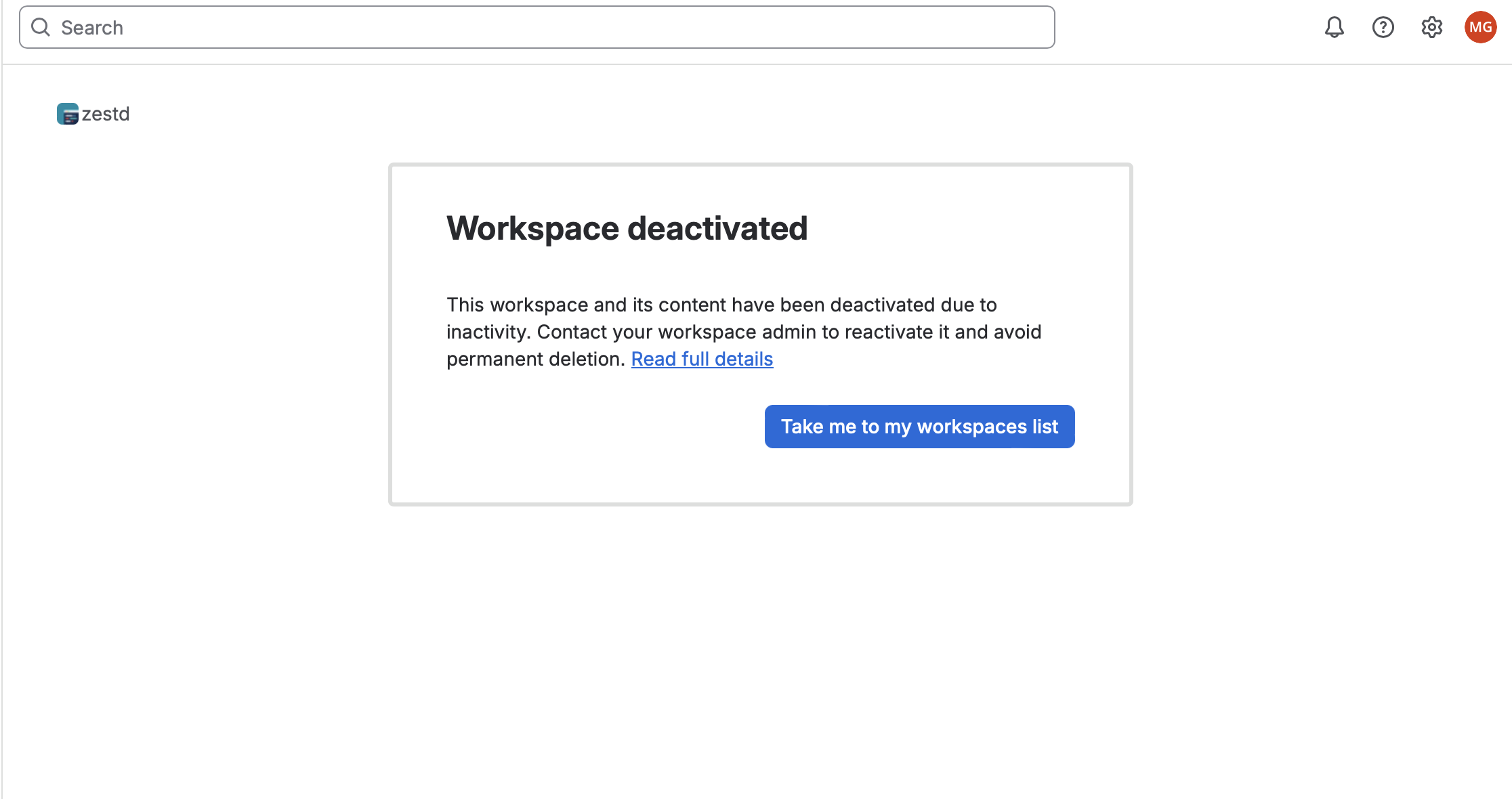Click the zestd workspace logo icon
Screen dimensions: 1512x799
[68, 114]
